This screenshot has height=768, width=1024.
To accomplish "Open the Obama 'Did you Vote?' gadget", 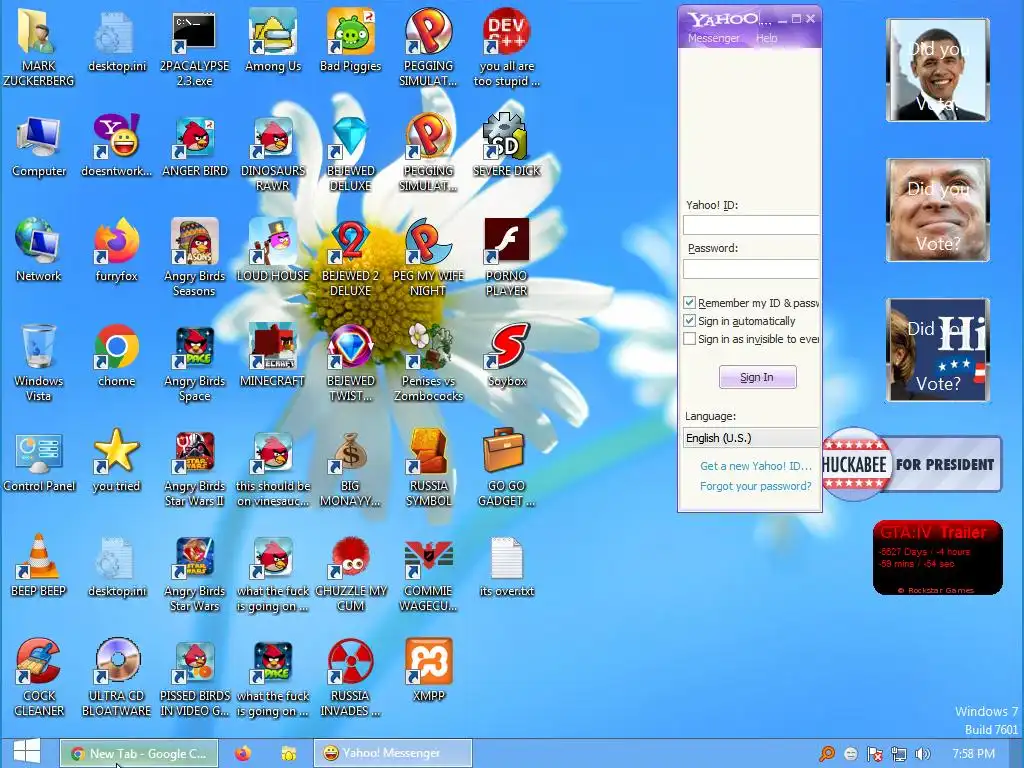I will (x=937, y=70).
